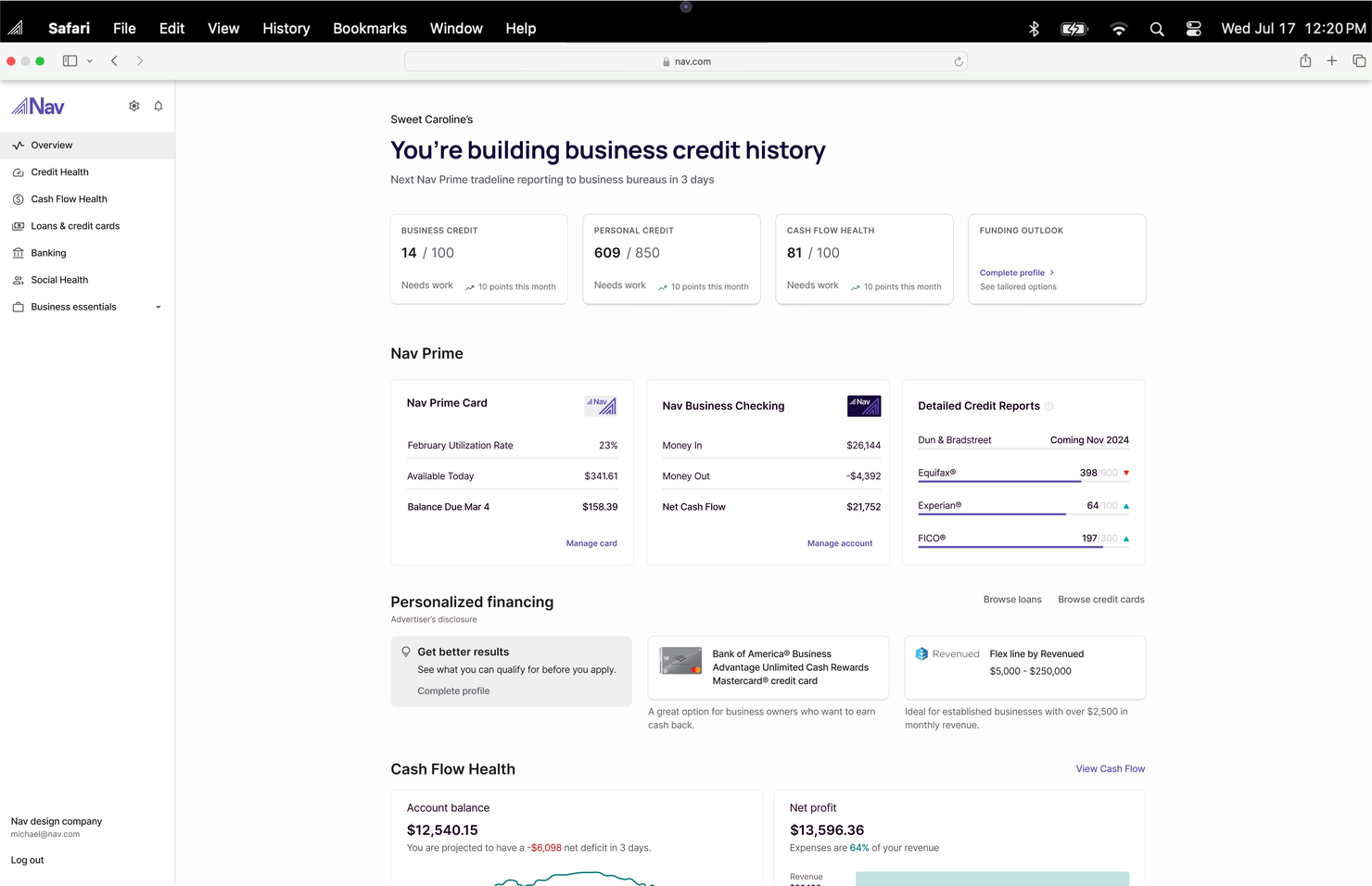The width and height of the screenshot is (1372, 886).
Task: Select Credit Health in the sidebar
Action: pos(59,171)
